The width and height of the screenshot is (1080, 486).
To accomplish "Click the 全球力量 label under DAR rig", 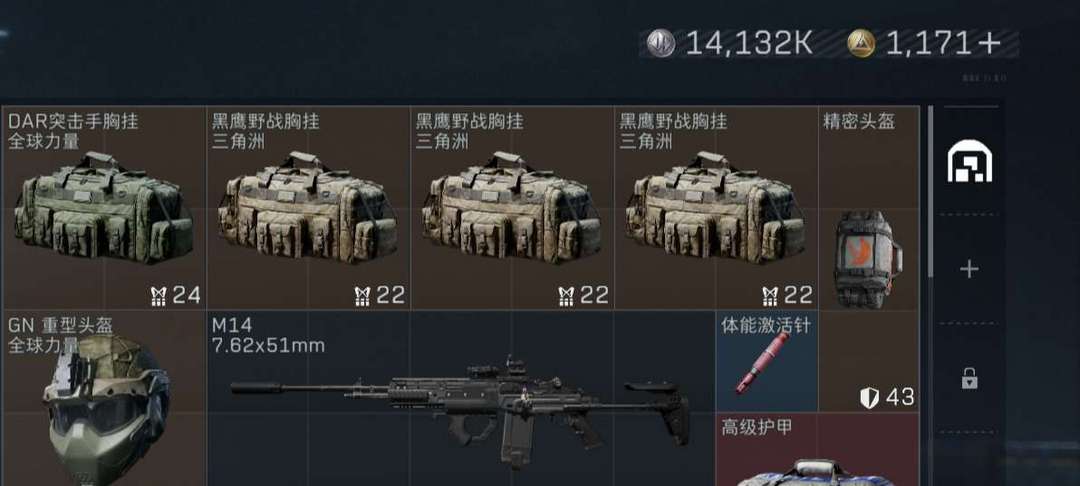I will [x=43, y=142].
